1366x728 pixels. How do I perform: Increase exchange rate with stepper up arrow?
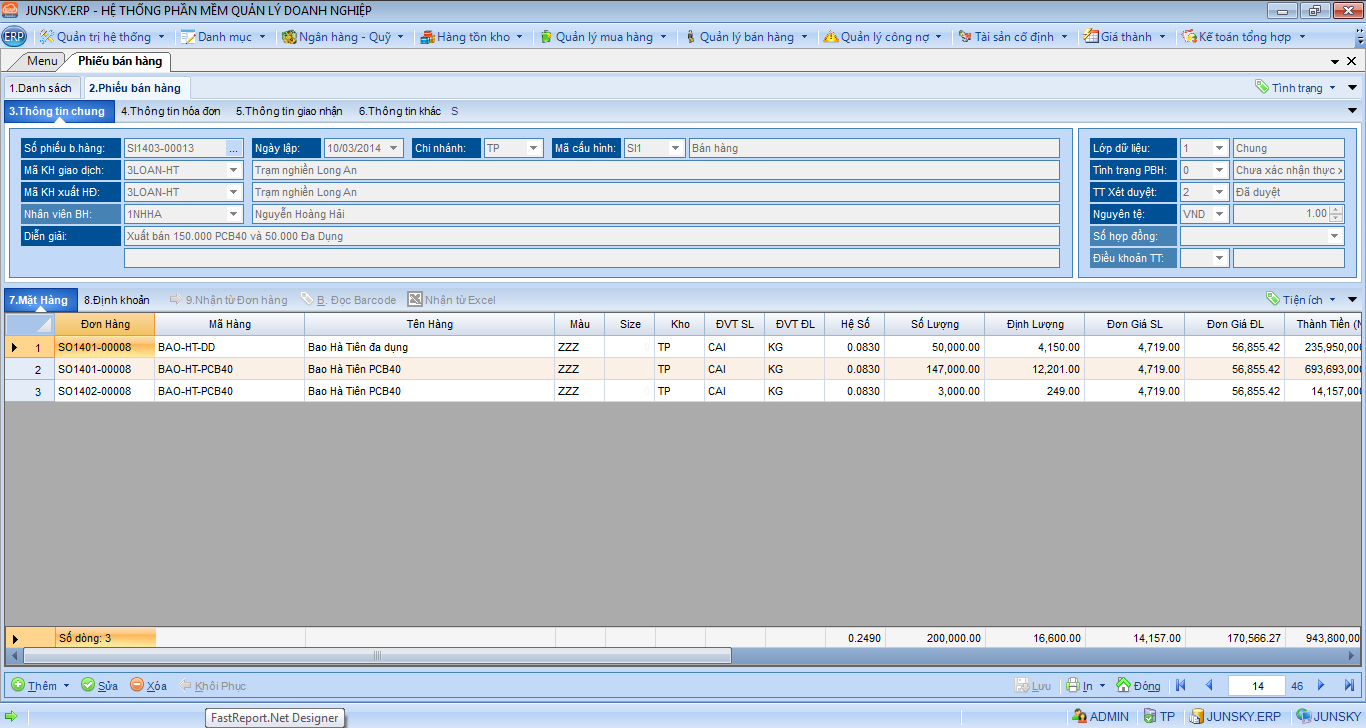(x=1337, y=209)
